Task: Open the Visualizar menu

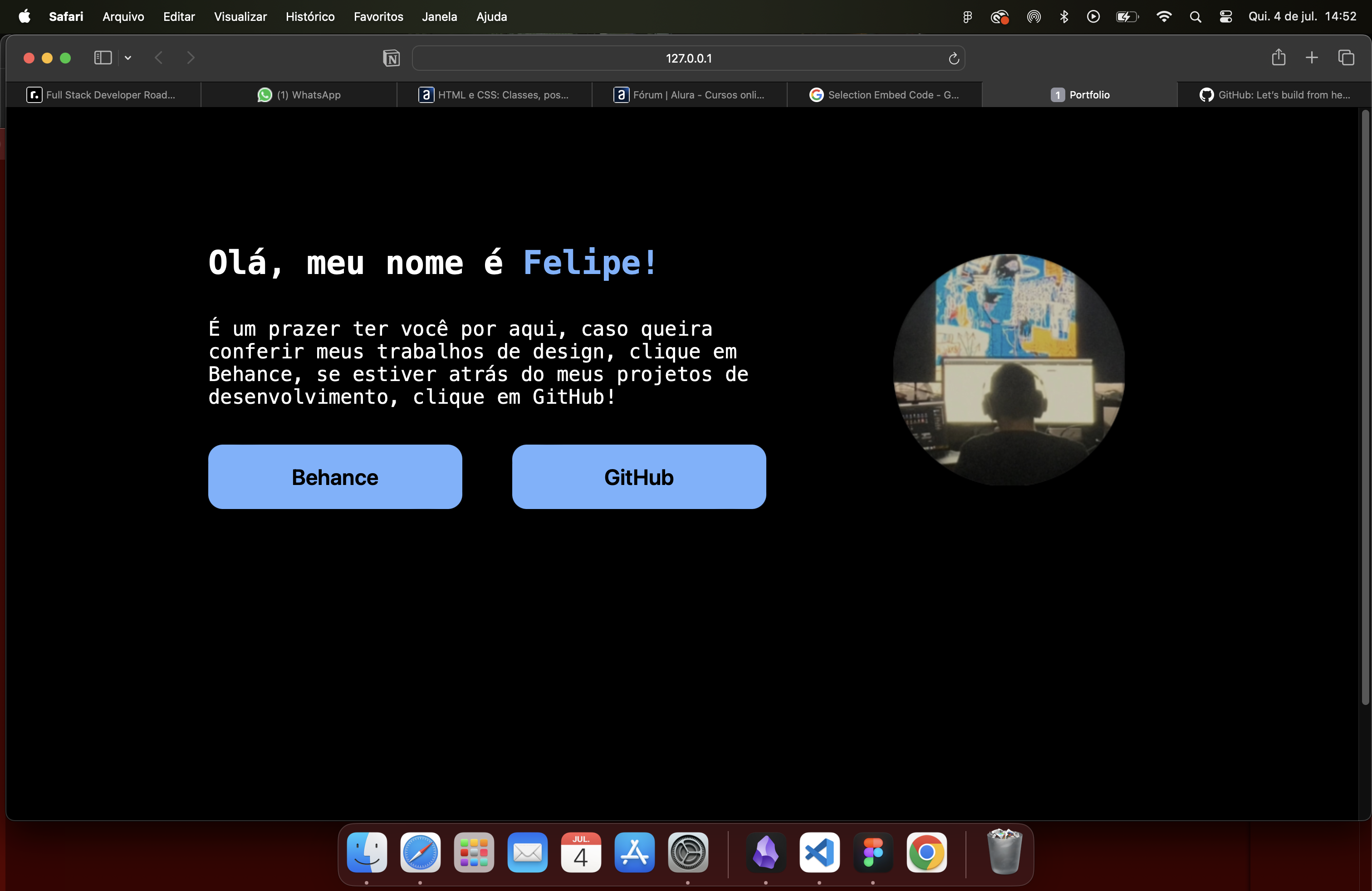Action: [x=240, y=16]
